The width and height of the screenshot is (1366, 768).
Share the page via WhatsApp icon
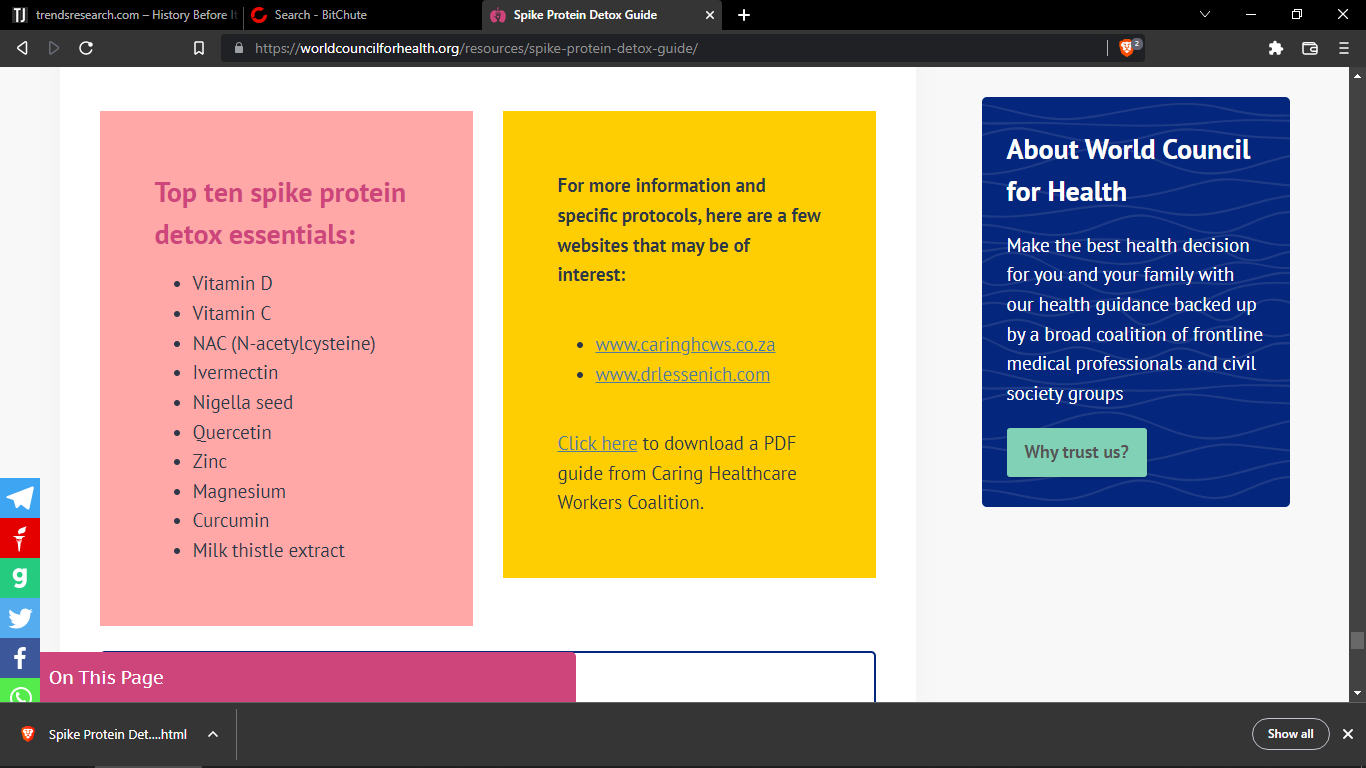pyautogui.click(x=20, y=691)
